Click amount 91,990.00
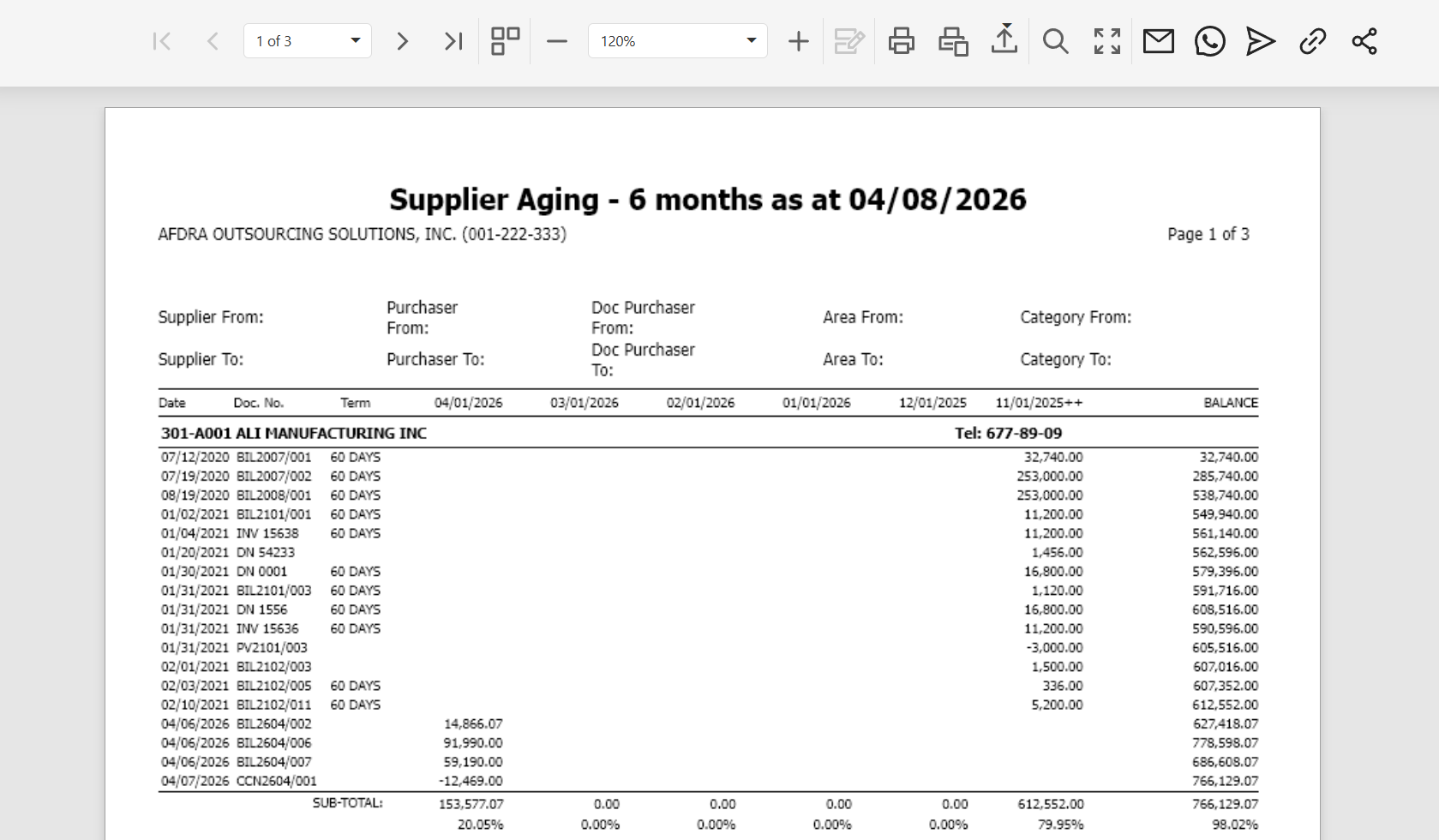 pyautogui.click(x=473, y=742)
